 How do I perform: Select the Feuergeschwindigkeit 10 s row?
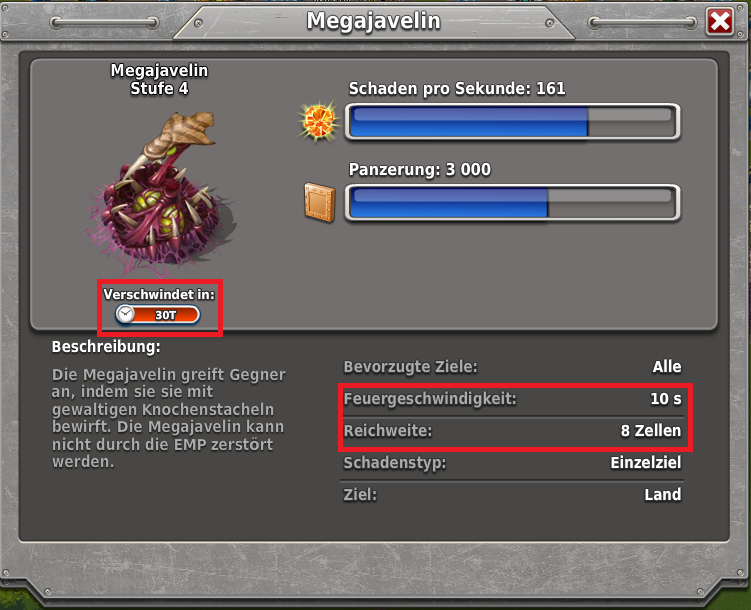point(512,399)
